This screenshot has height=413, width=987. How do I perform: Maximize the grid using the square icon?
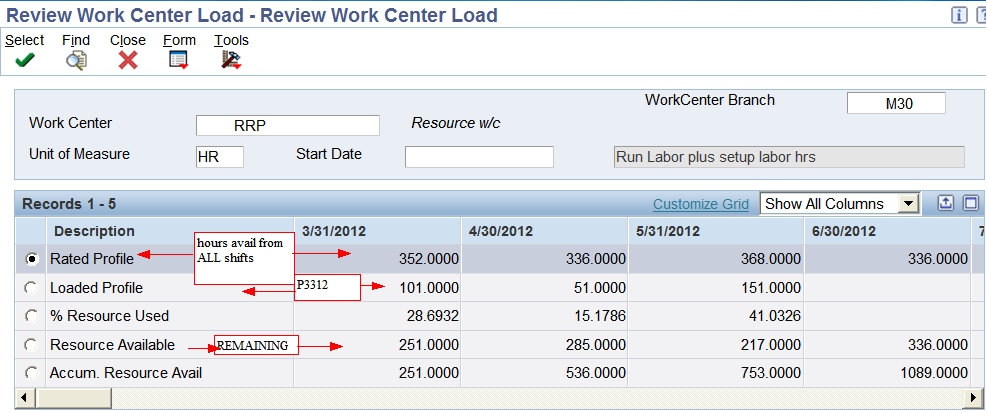tap(971, 203)
